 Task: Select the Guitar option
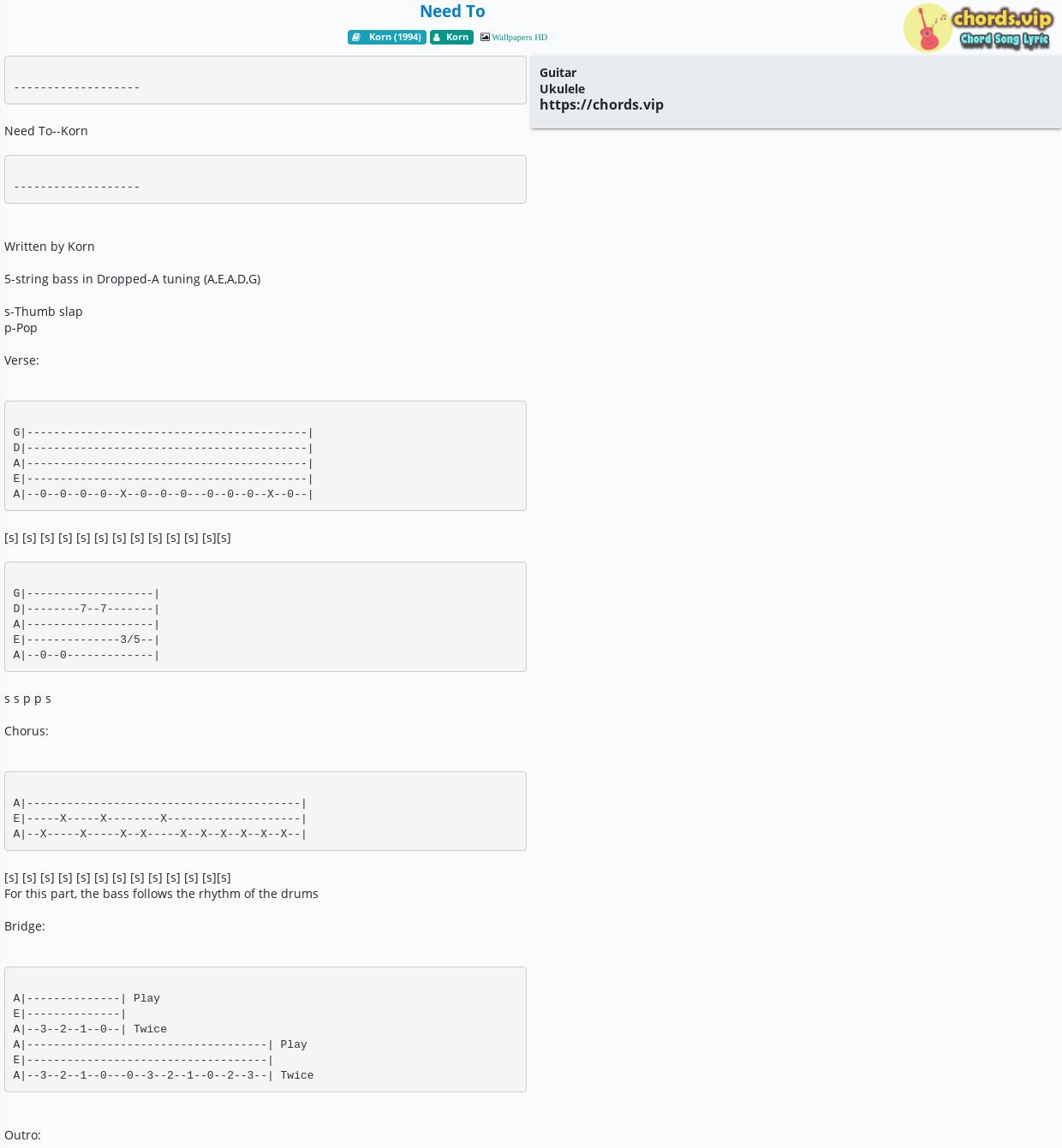tap(558, 73)
